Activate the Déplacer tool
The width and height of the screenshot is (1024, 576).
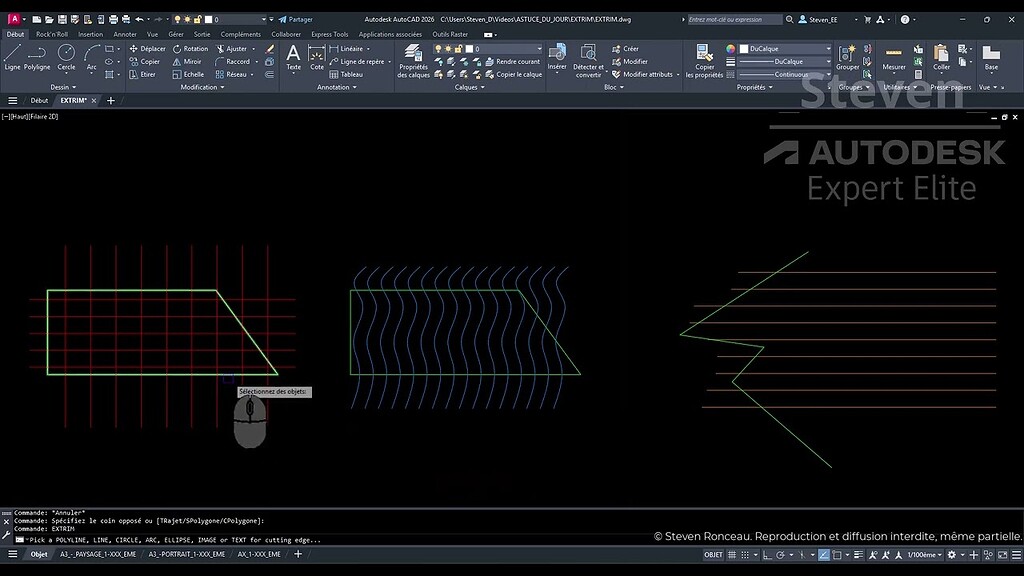150,48
